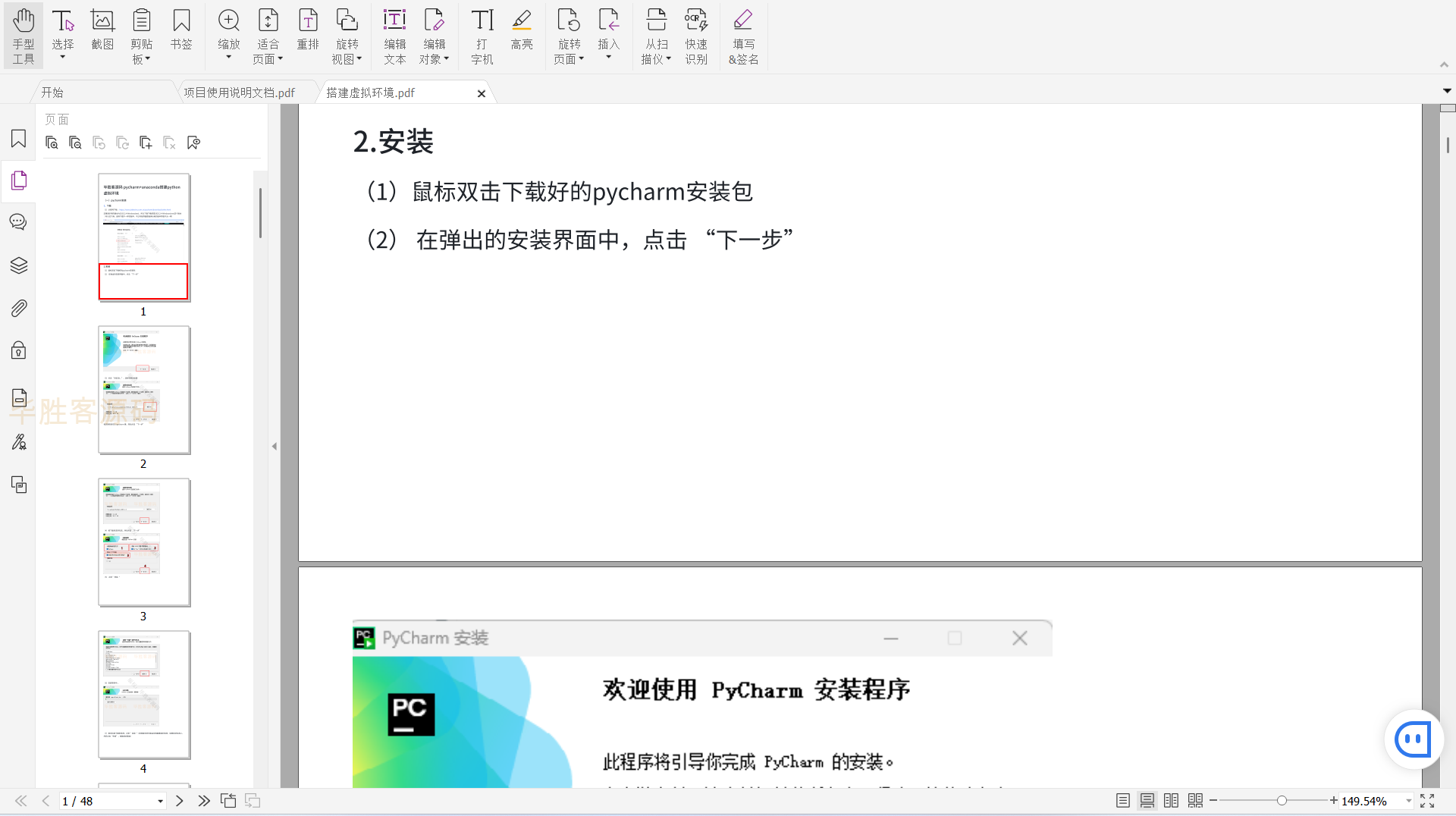Switch to Continuous page view mode
1456x816 pixels.
tap(1147, 801)
